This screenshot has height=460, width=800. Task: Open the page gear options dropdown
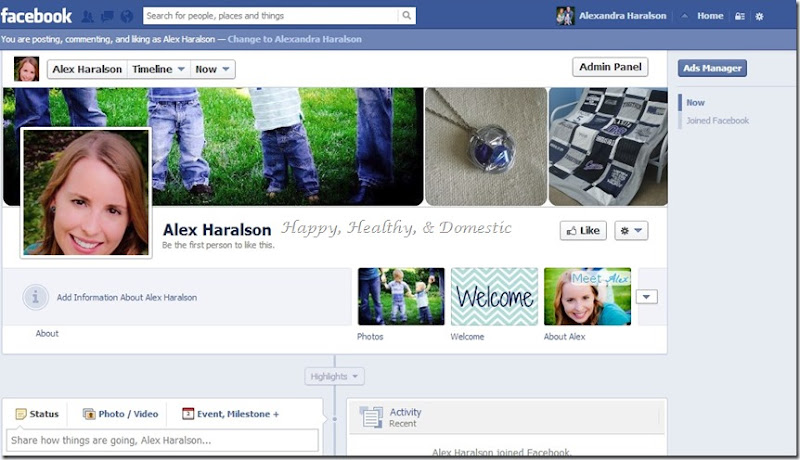[631, 231]
